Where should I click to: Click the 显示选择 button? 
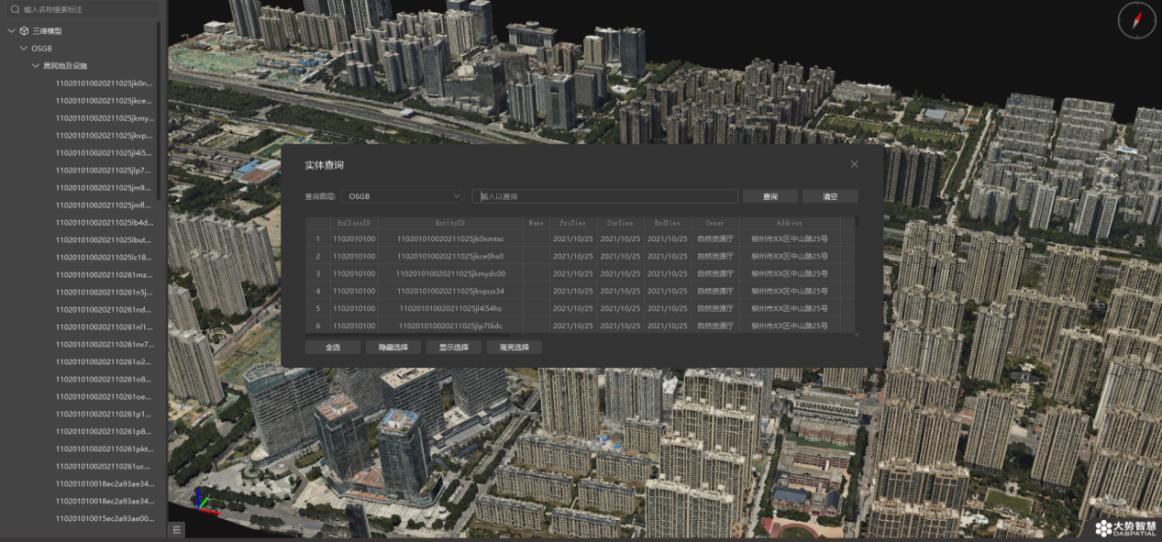point(454,347)
